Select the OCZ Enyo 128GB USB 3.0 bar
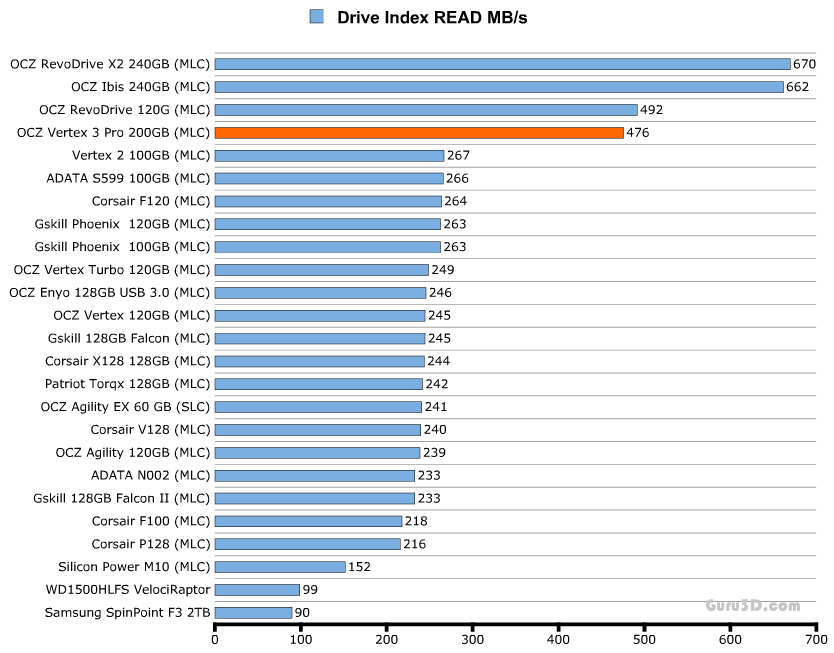Viewport: 834px width, 653px height. click(320, 293)
